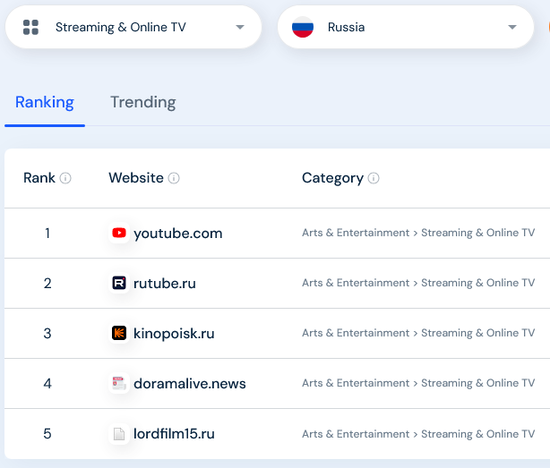The image size is (550, 468).
Task: Click rank number 5
Action: coord(47,434)
